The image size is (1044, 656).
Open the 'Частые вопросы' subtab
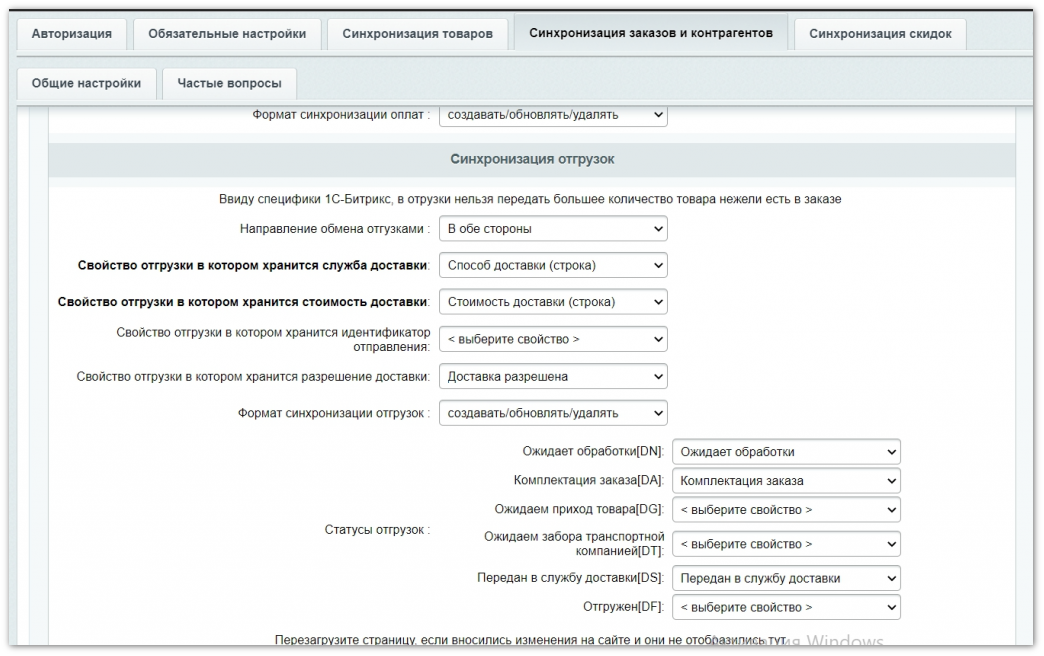[229, 84]
